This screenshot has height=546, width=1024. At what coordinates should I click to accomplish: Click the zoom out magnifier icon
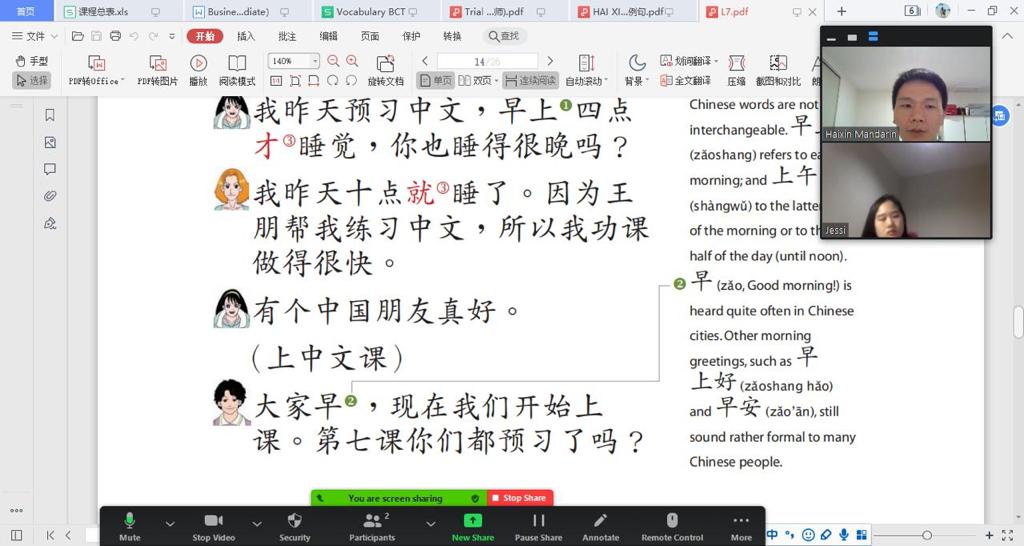pos(333,61)
